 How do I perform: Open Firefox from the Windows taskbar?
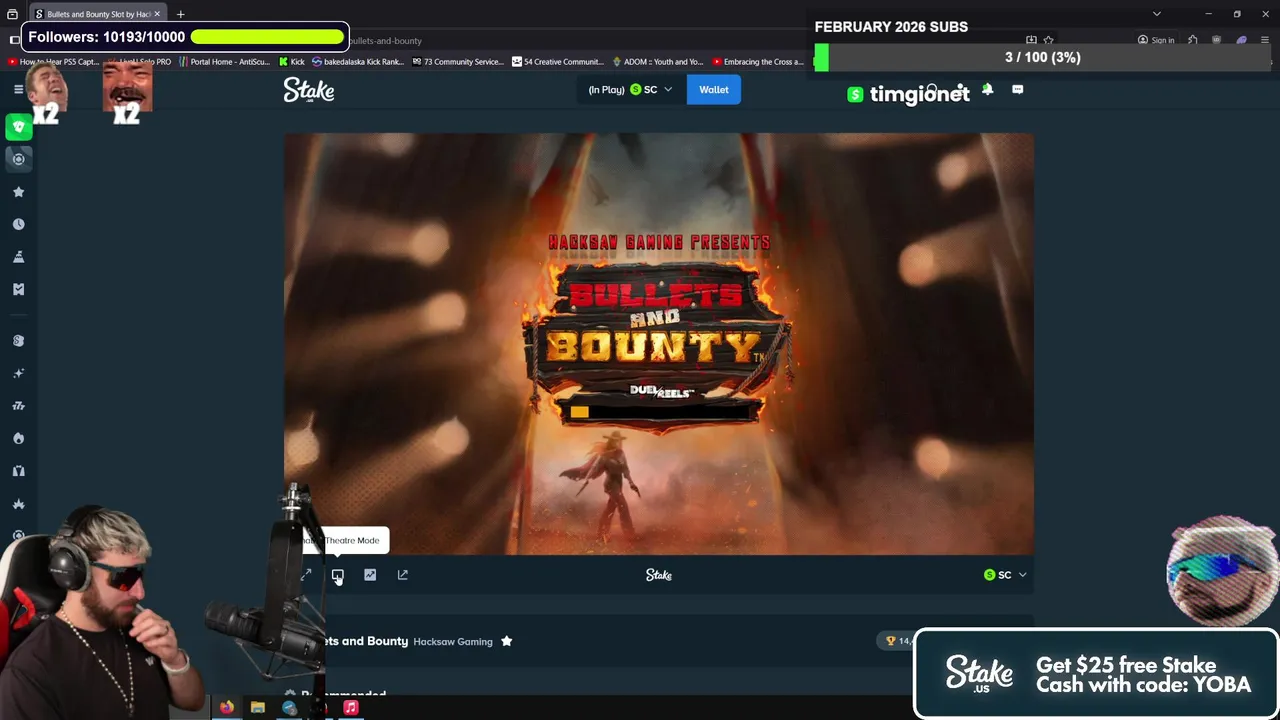point(227,708)
